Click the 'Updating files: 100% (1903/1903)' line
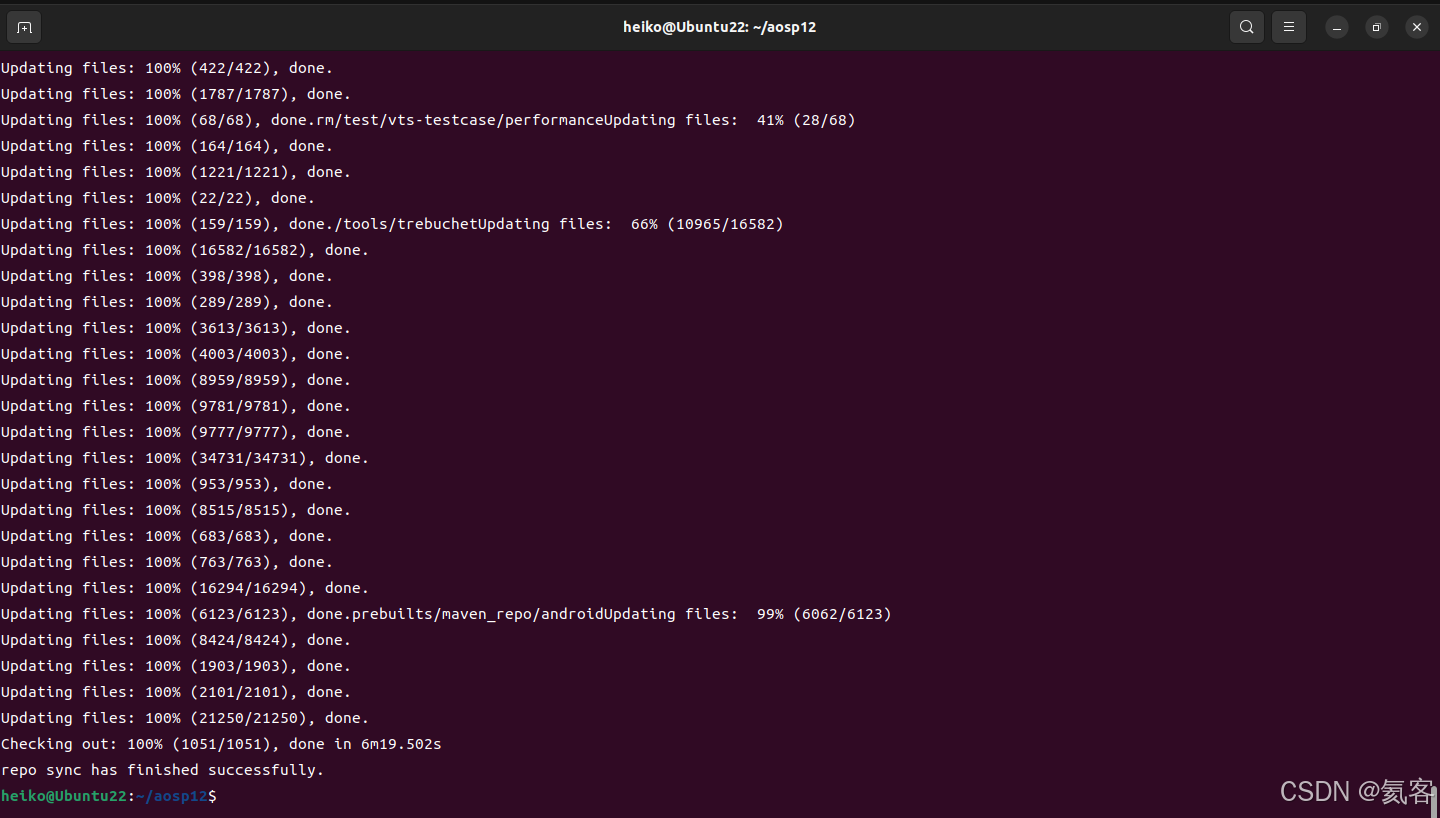 [176, 666]
